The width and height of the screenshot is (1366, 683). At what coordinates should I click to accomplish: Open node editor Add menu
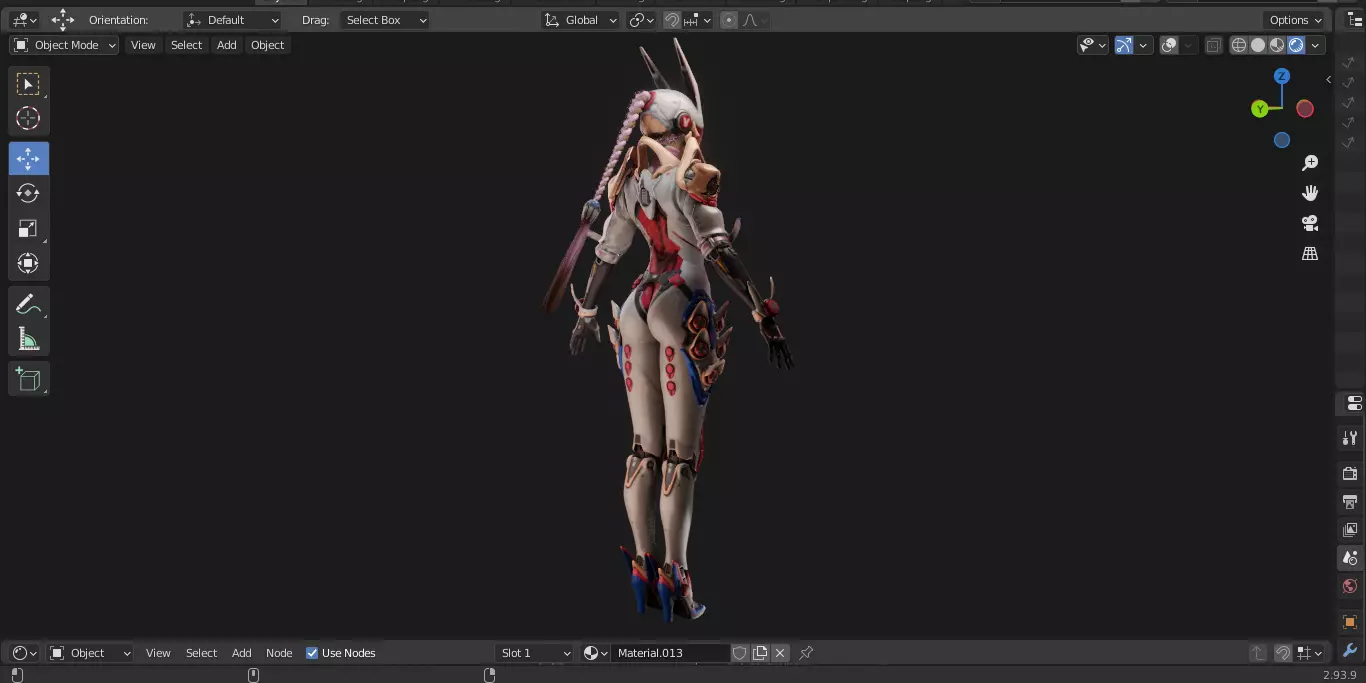pyautogui.click(x=242, y=653)
